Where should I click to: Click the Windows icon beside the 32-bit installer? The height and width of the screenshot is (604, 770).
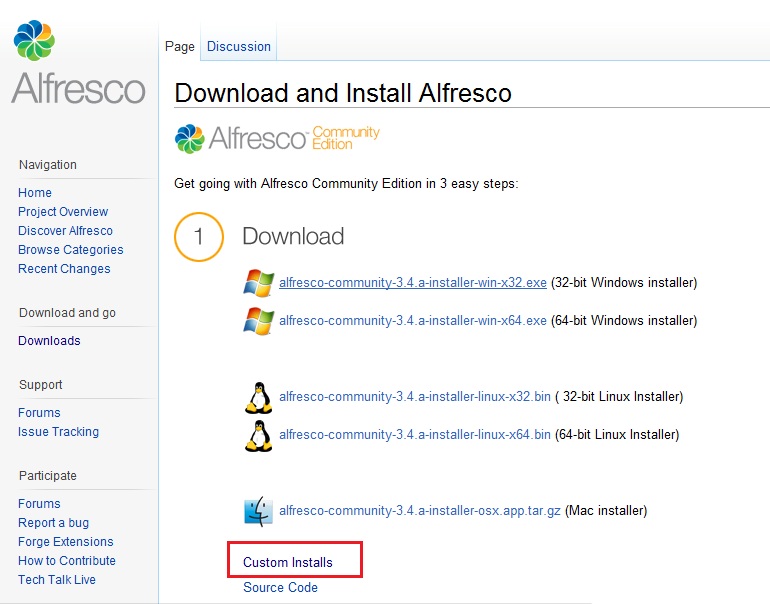(x=258, y=283)
